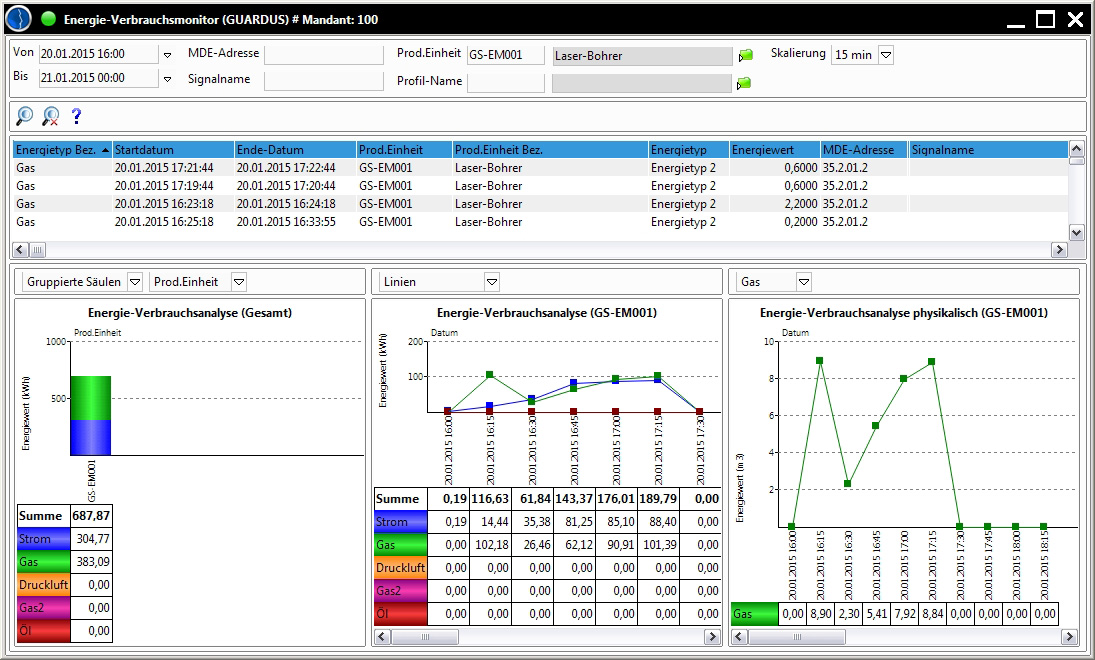
Task: Click the green lookup icon beside Laser-Bohrer
Action: point(745,56)
